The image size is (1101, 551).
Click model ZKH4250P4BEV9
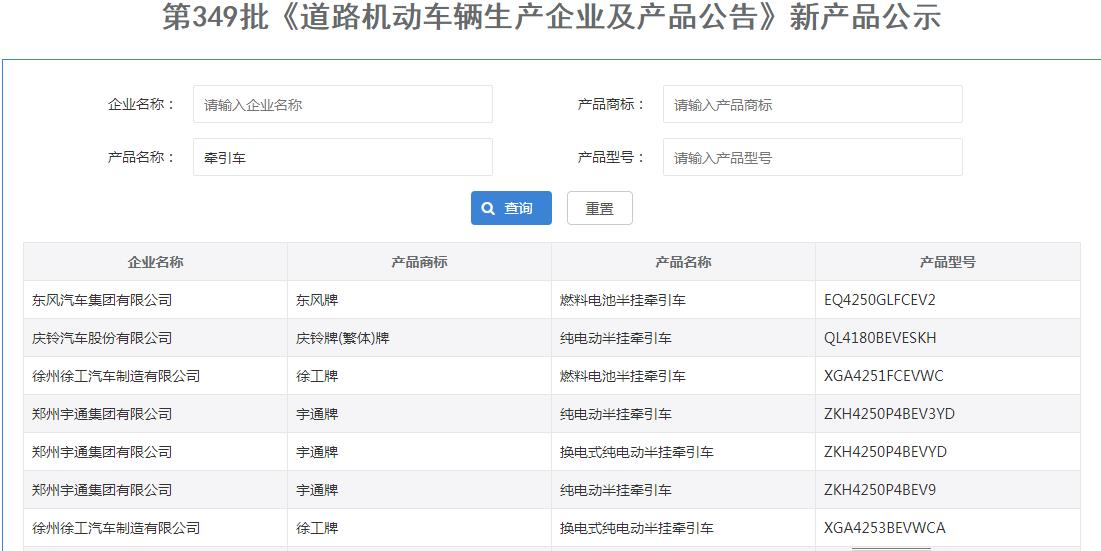click(880, 490)
